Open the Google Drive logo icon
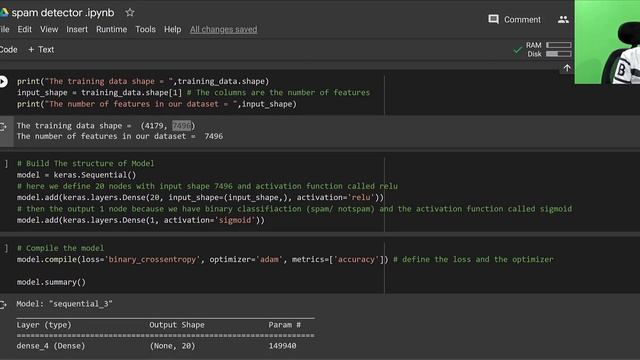640x360 pixels. (4, 13)
